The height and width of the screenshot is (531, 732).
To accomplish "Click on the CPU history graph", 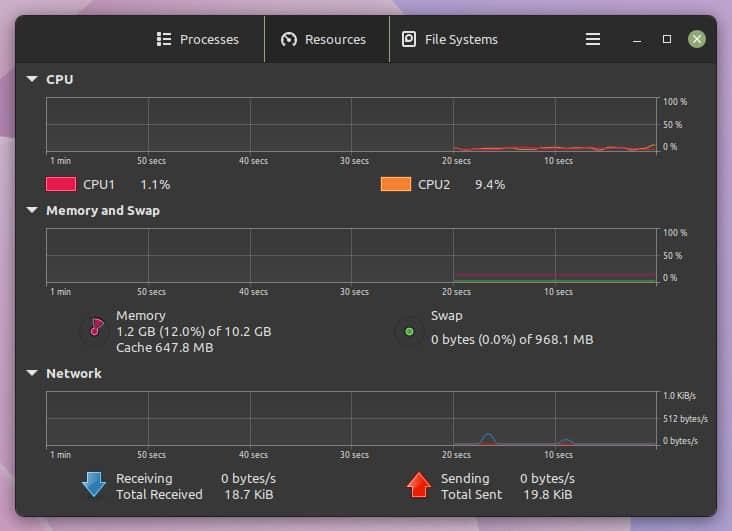I will tap(352, 125).
